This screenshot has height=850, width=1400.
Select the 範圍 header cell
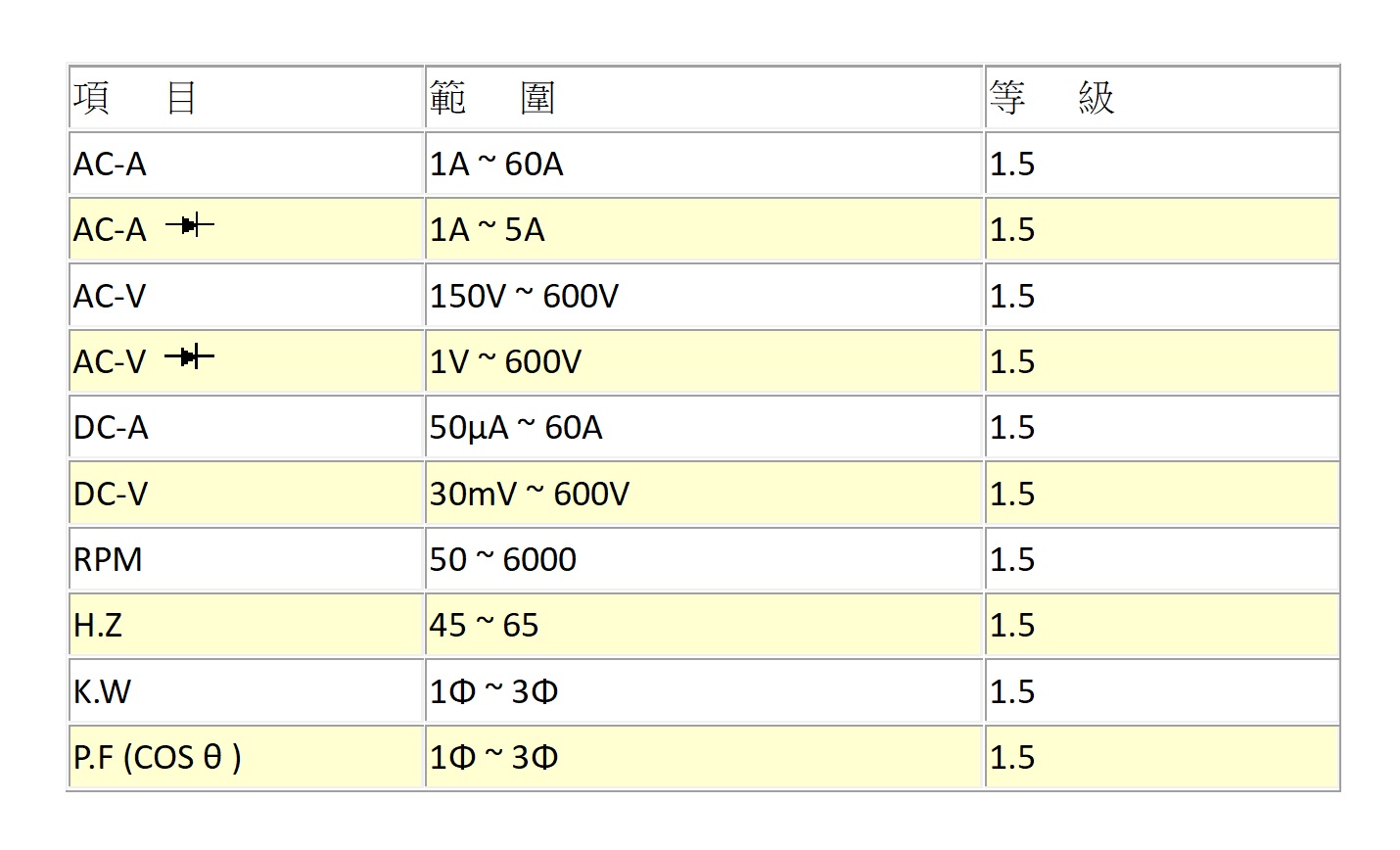point(704,98)
